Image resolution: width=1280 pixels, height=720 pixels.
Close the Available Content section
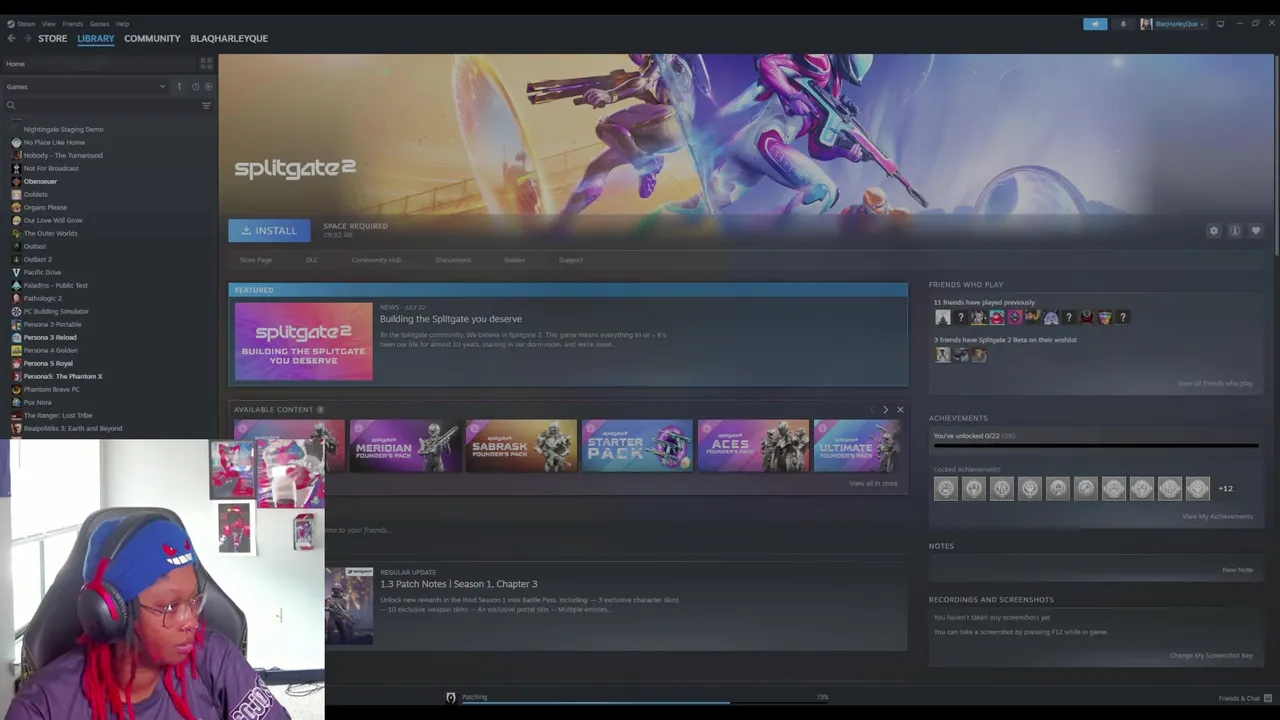pyautogui.click(x=900, y=410)
